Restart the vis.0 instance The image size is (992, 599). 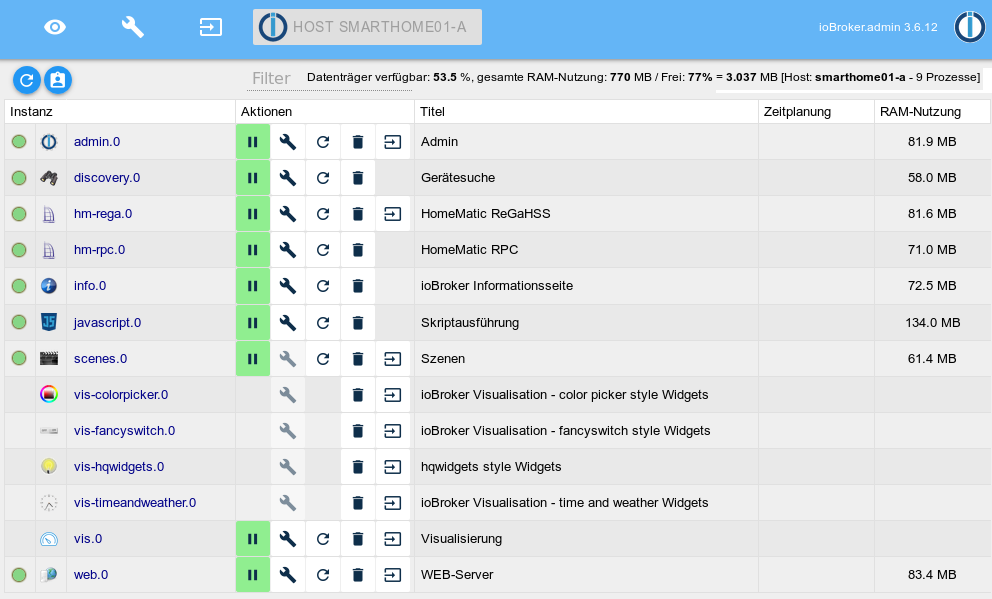[x=323, y=539]
